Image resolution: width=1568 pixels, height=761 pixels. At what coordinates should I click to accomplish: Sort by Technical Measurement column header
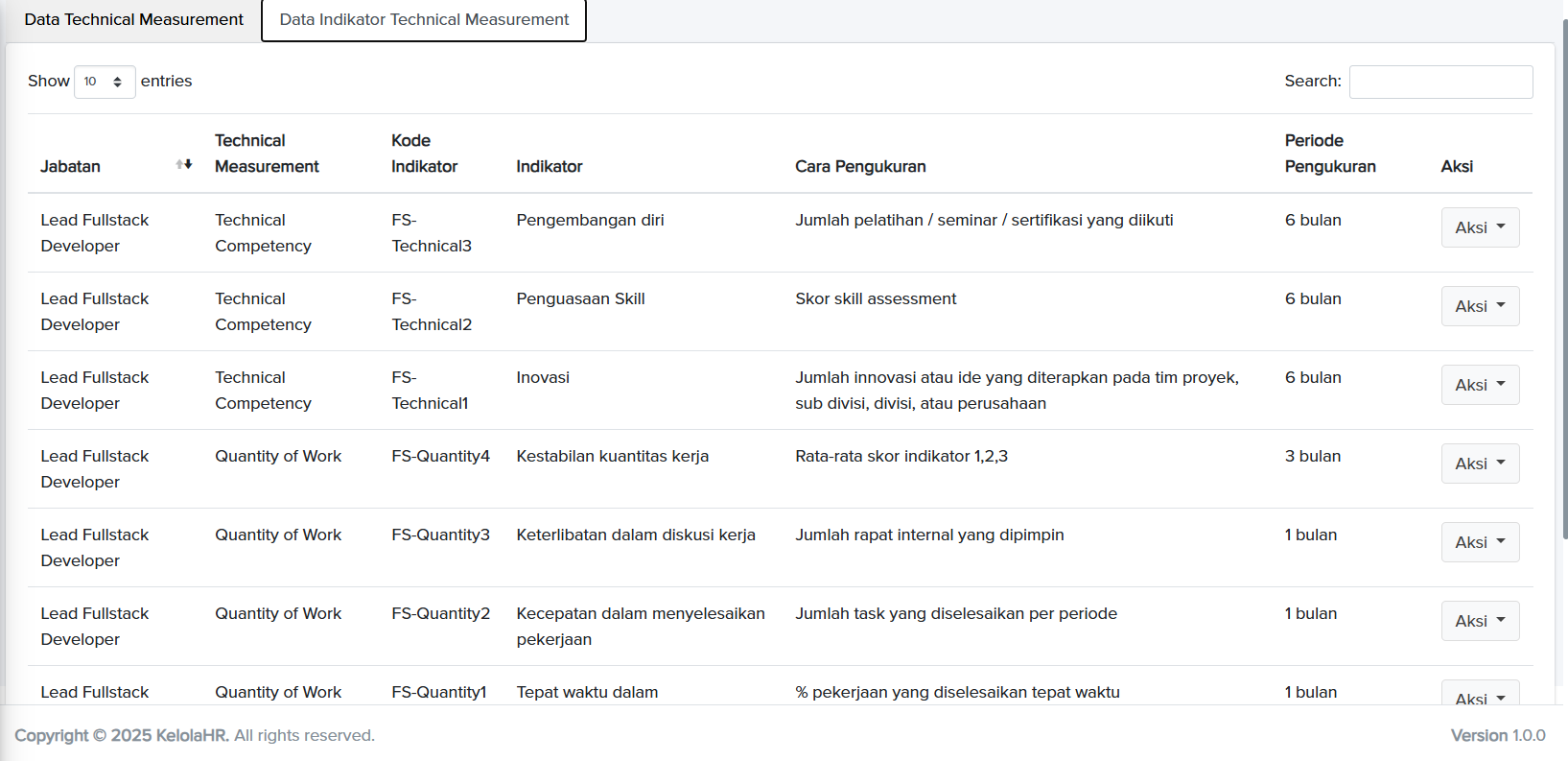(x=267, y=154)
